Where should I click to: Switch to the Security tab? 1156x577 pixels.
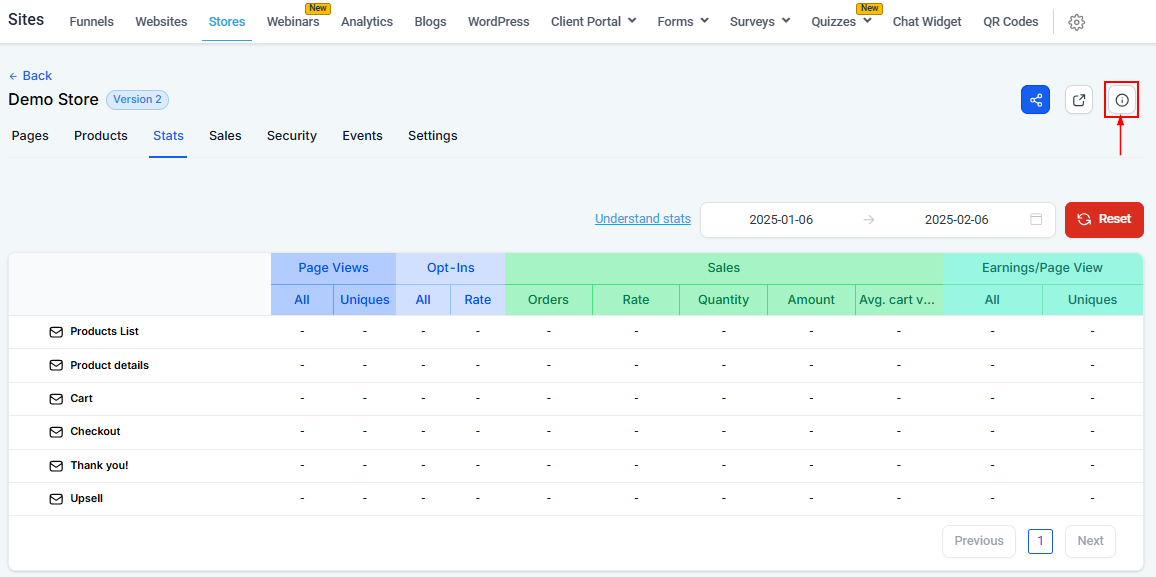(292, 136)
